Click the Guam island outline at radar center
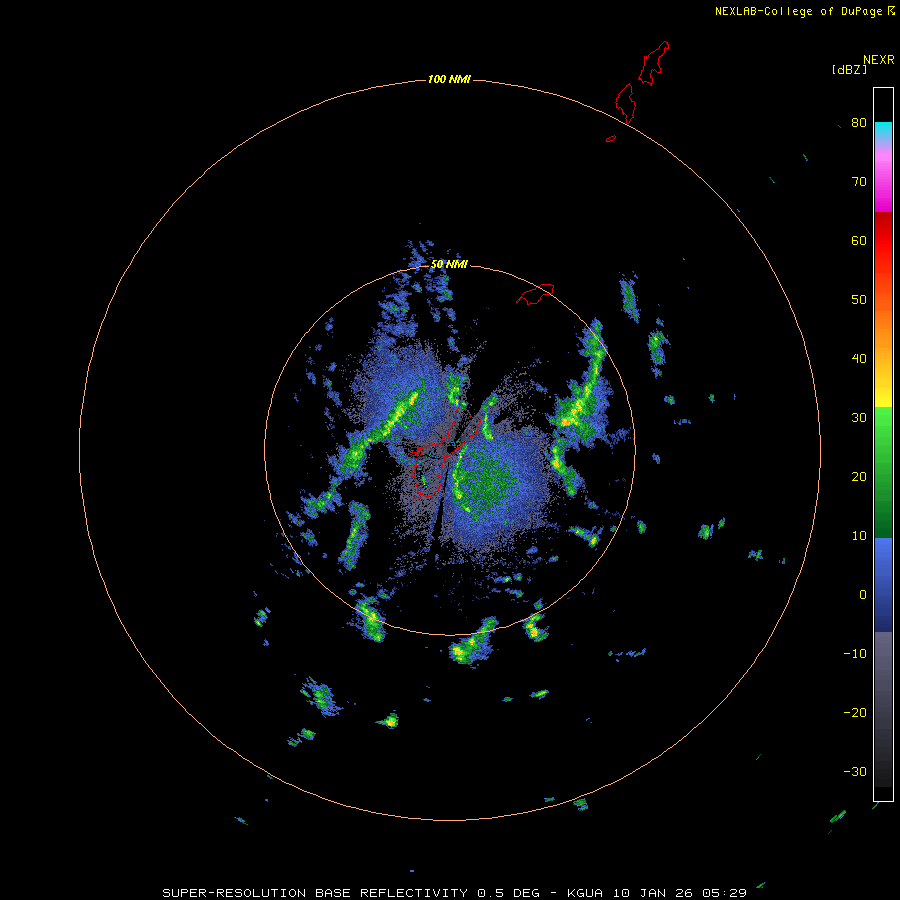Image resolution: width=900 pixels, height=900 pixels. tap(445, 451)
